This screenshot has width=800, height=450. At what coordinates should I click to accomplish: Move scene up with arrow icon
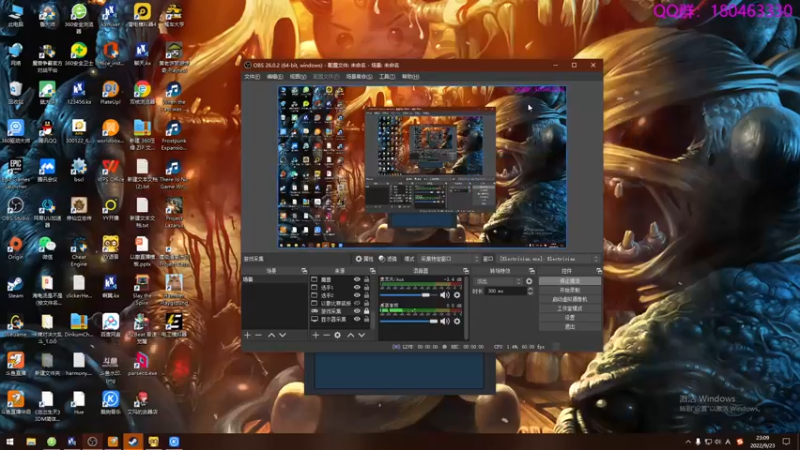271,335
